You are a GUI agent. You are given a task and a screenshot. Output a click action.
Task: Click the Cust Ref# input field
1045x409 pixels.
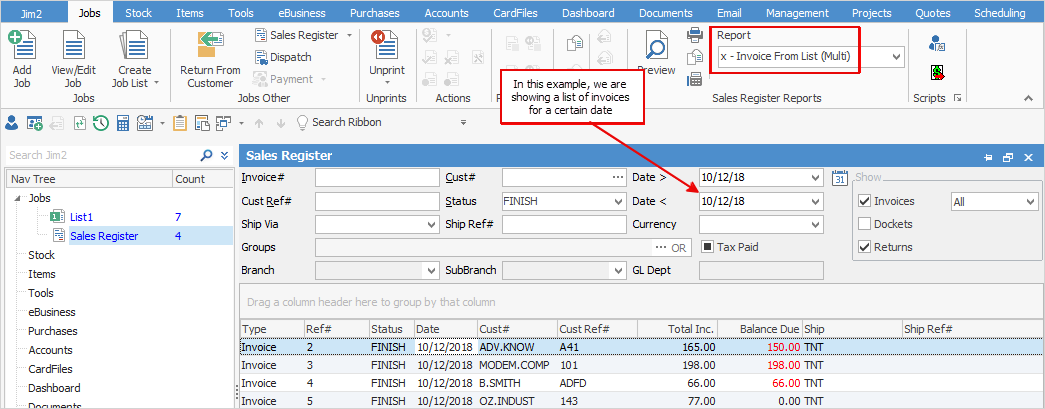point(377,201)
